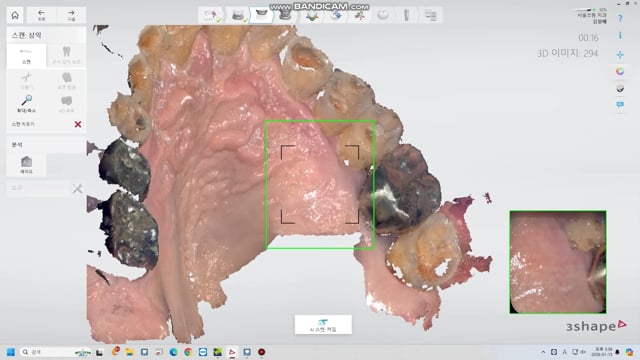This screenshot has width=640, height=360.
Task: Open Microsoft Edge from the taskbar
Action: tap(173, 352)
